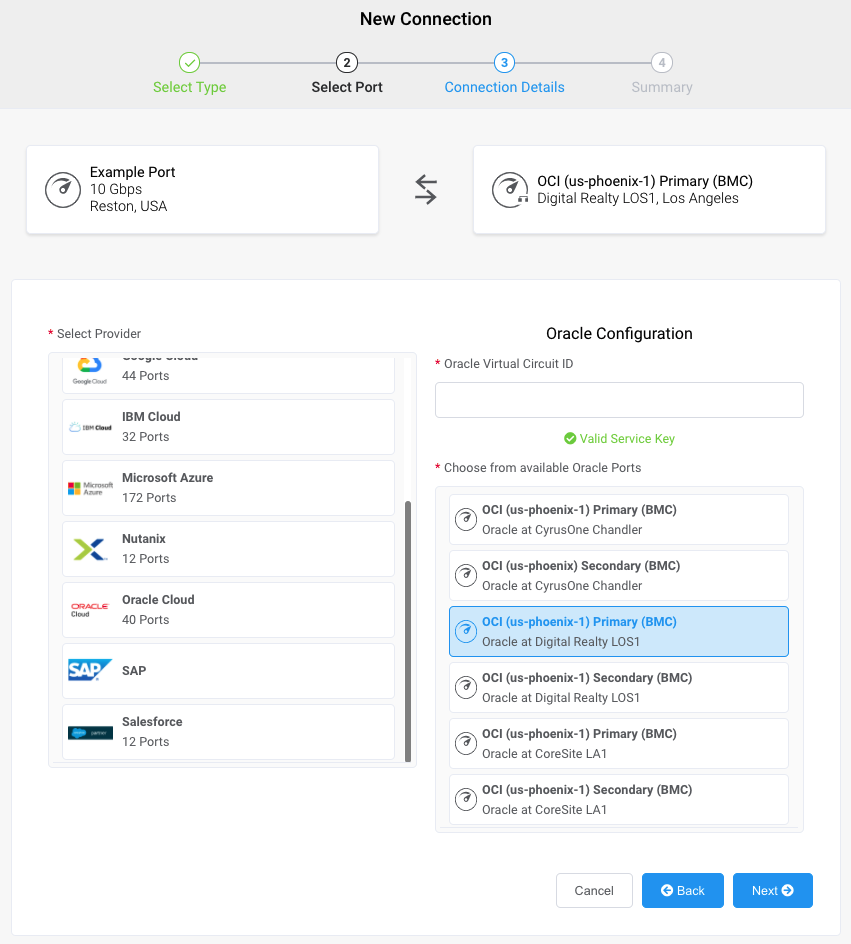Click the Next button
This screenshot has height=944, width=851.
(773, 890)
